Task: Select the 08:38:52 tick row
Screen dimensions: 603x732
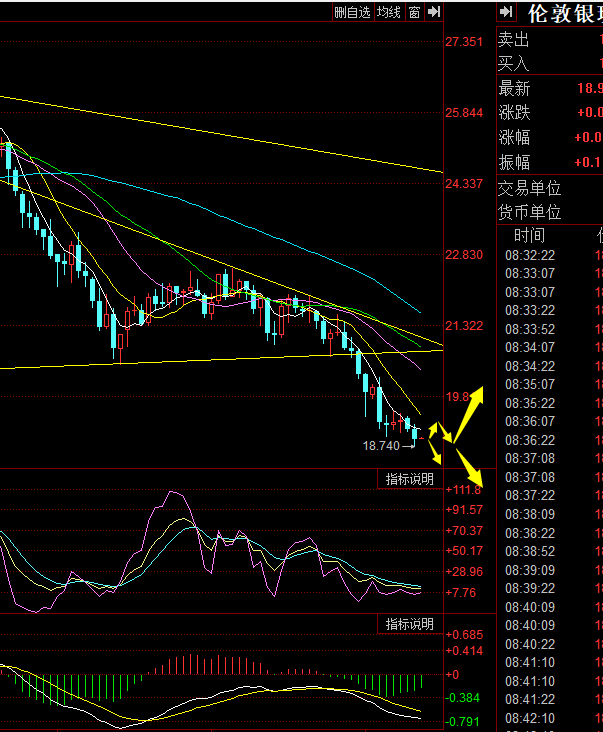Action: point(550,551)
